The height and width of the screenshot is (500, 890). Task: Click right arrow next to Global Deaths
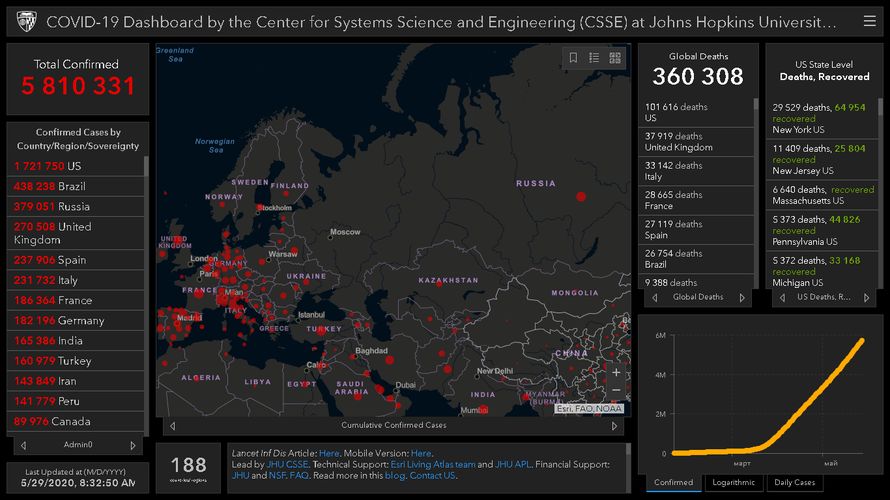click(x=742, y=297)
